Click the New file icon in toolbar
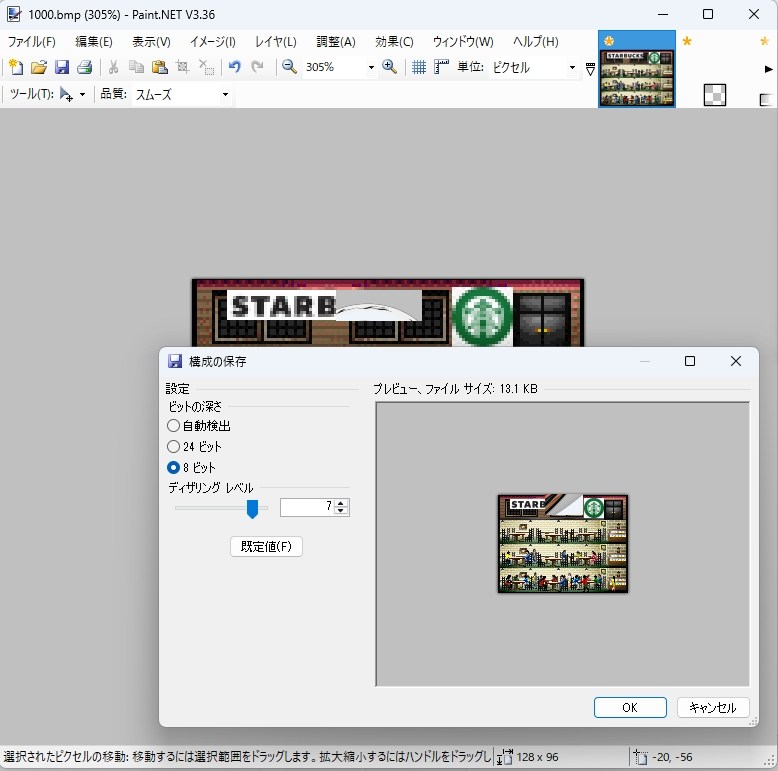Image resolution: width=778 pixels, height=771 pixels. point(15,67)
